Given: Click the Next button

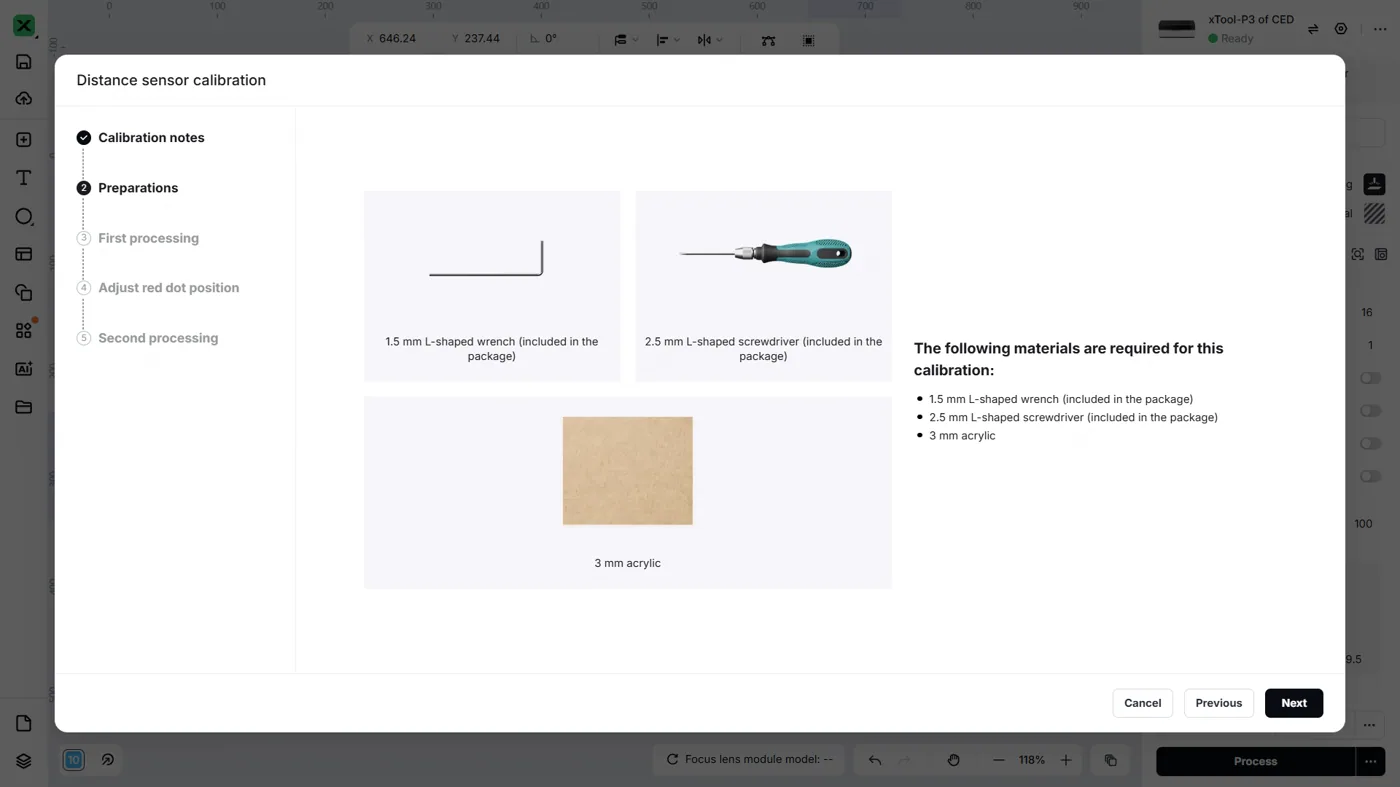Looking at the screenshot, I should click(x=1294, y=703).
